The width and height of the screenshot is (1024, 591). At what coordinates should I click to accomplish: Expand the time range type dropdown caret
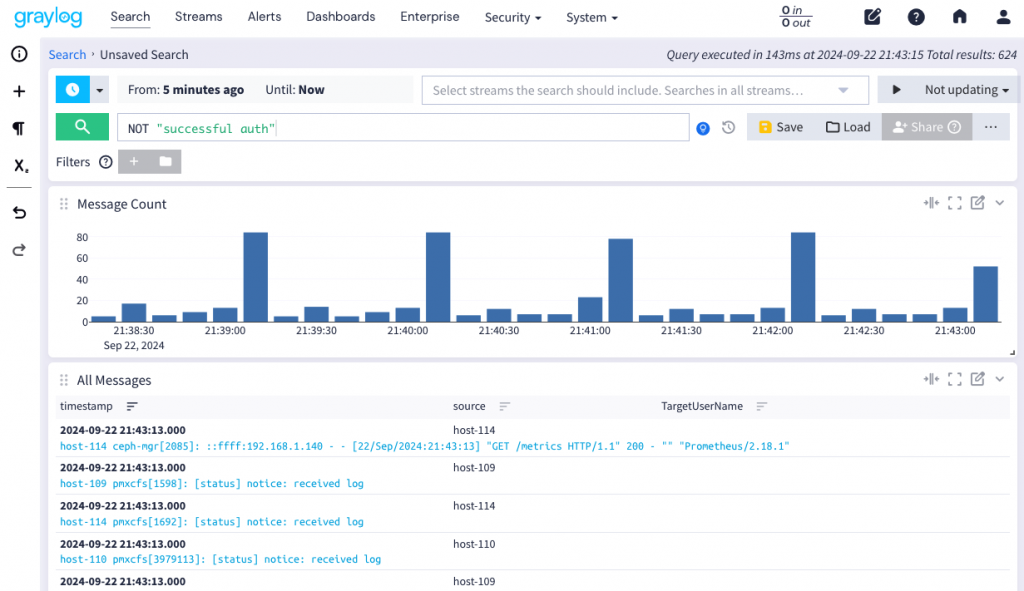click(x=99, y=90)
